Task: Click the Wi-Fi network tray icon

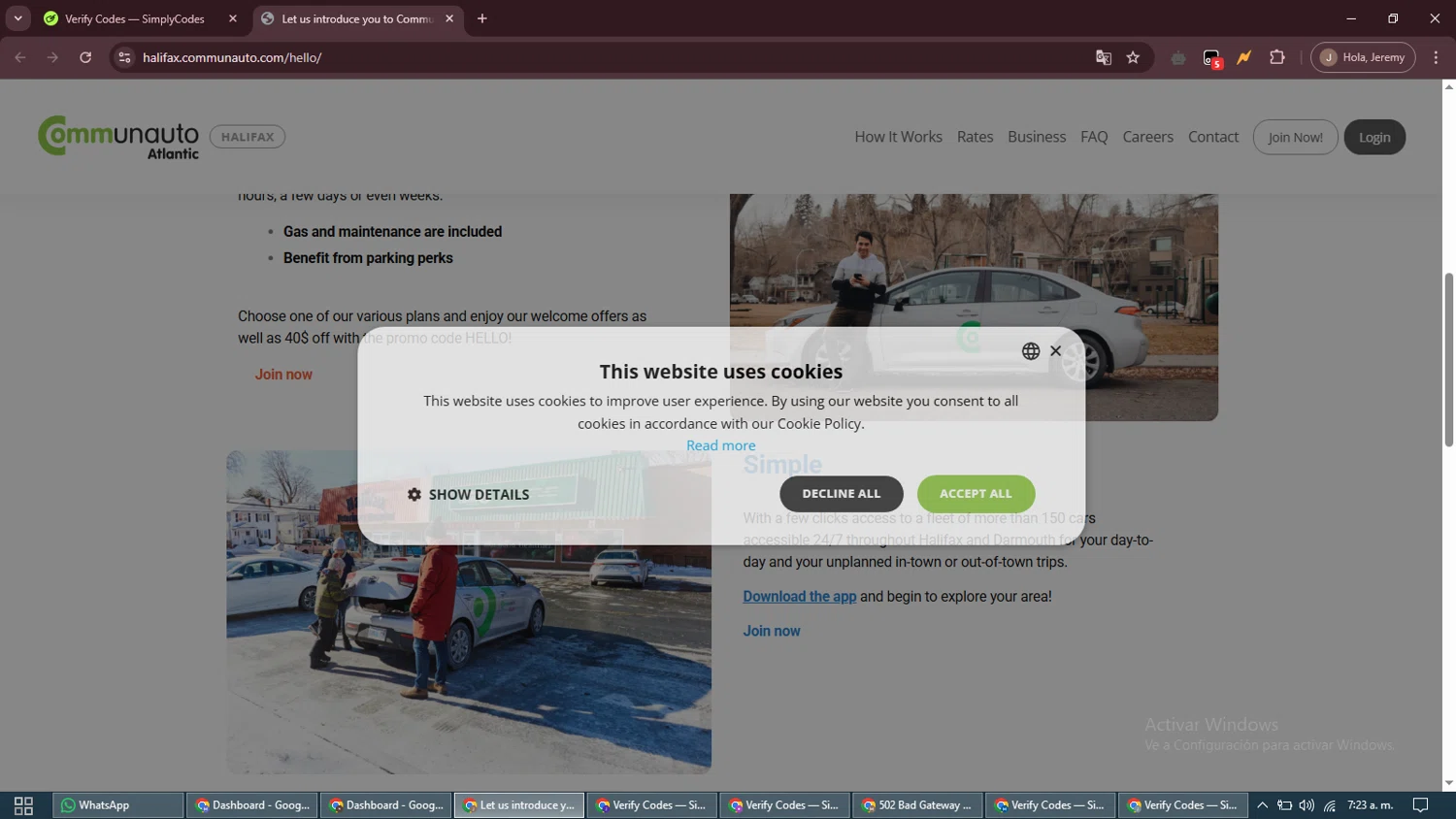Action: [x=1330, y=805]
